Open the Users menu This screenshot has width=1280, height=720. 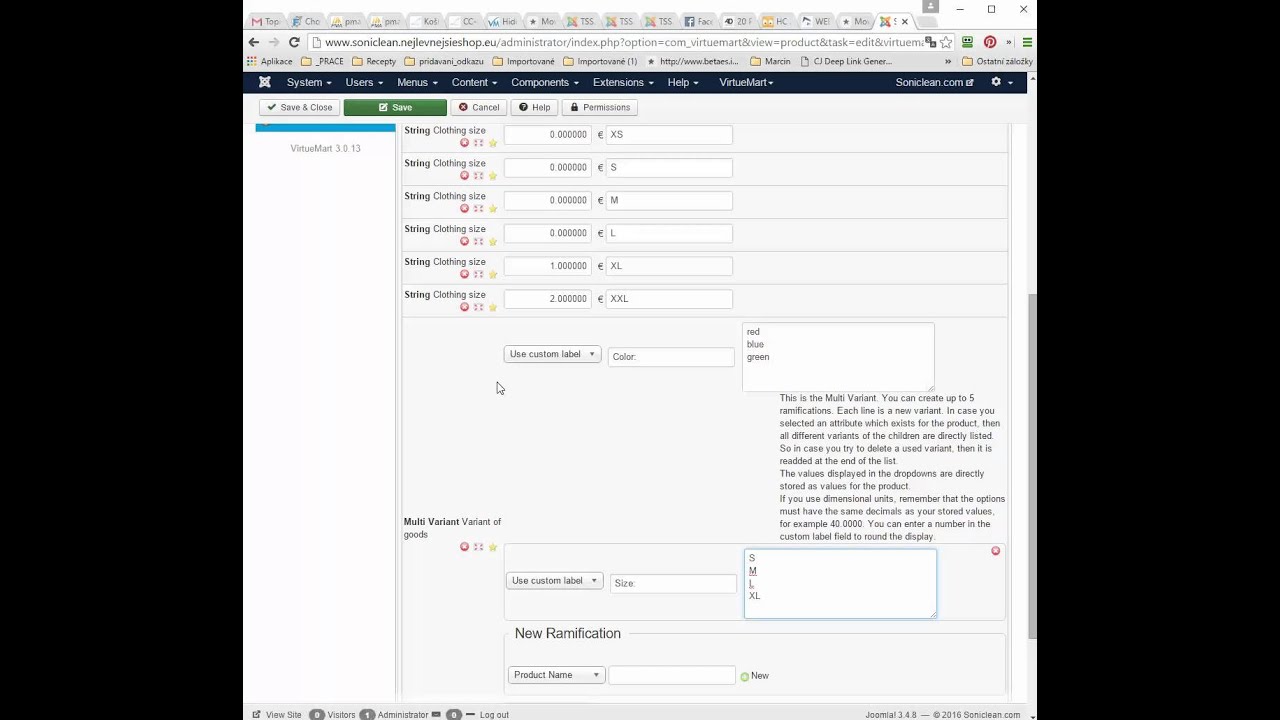coord(364,82)
